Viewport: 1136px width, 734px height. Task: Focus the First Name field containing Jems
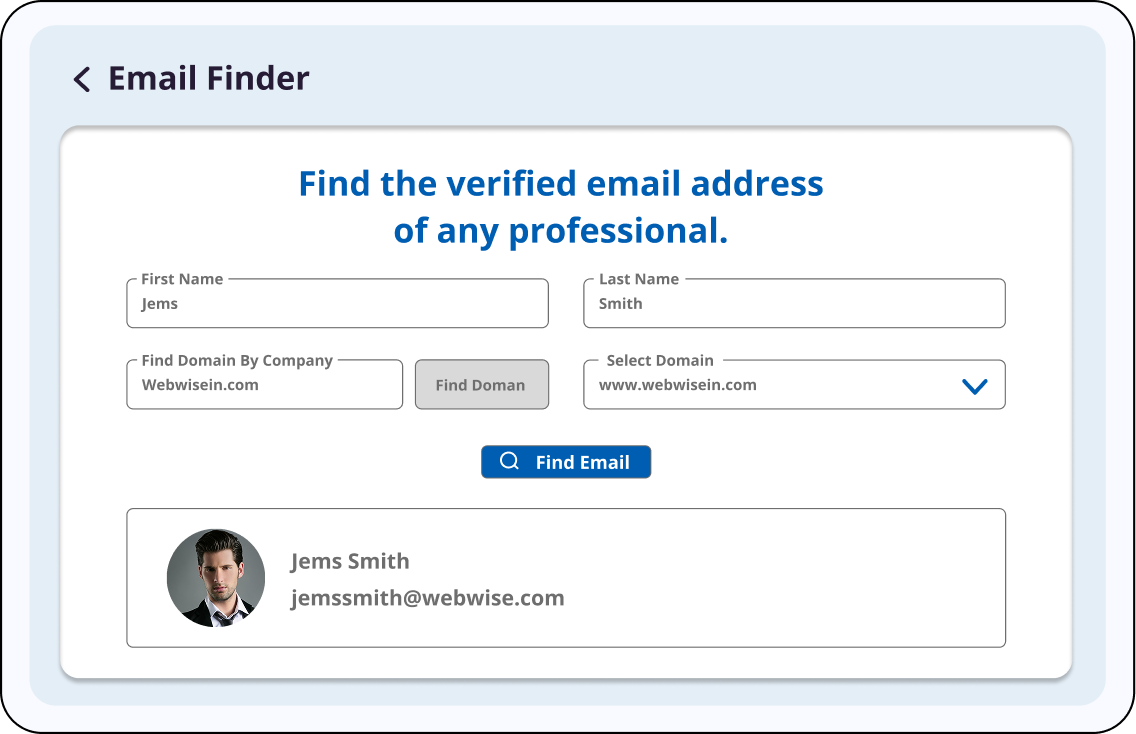tap(337, 304)
